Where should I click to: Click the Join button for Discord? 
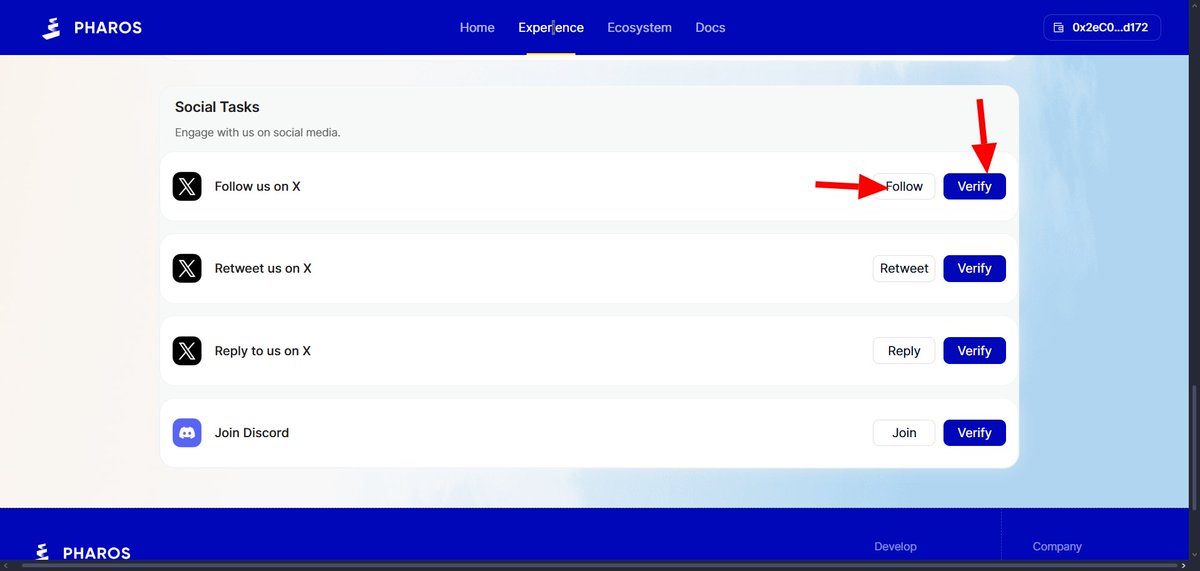point(904,433)
